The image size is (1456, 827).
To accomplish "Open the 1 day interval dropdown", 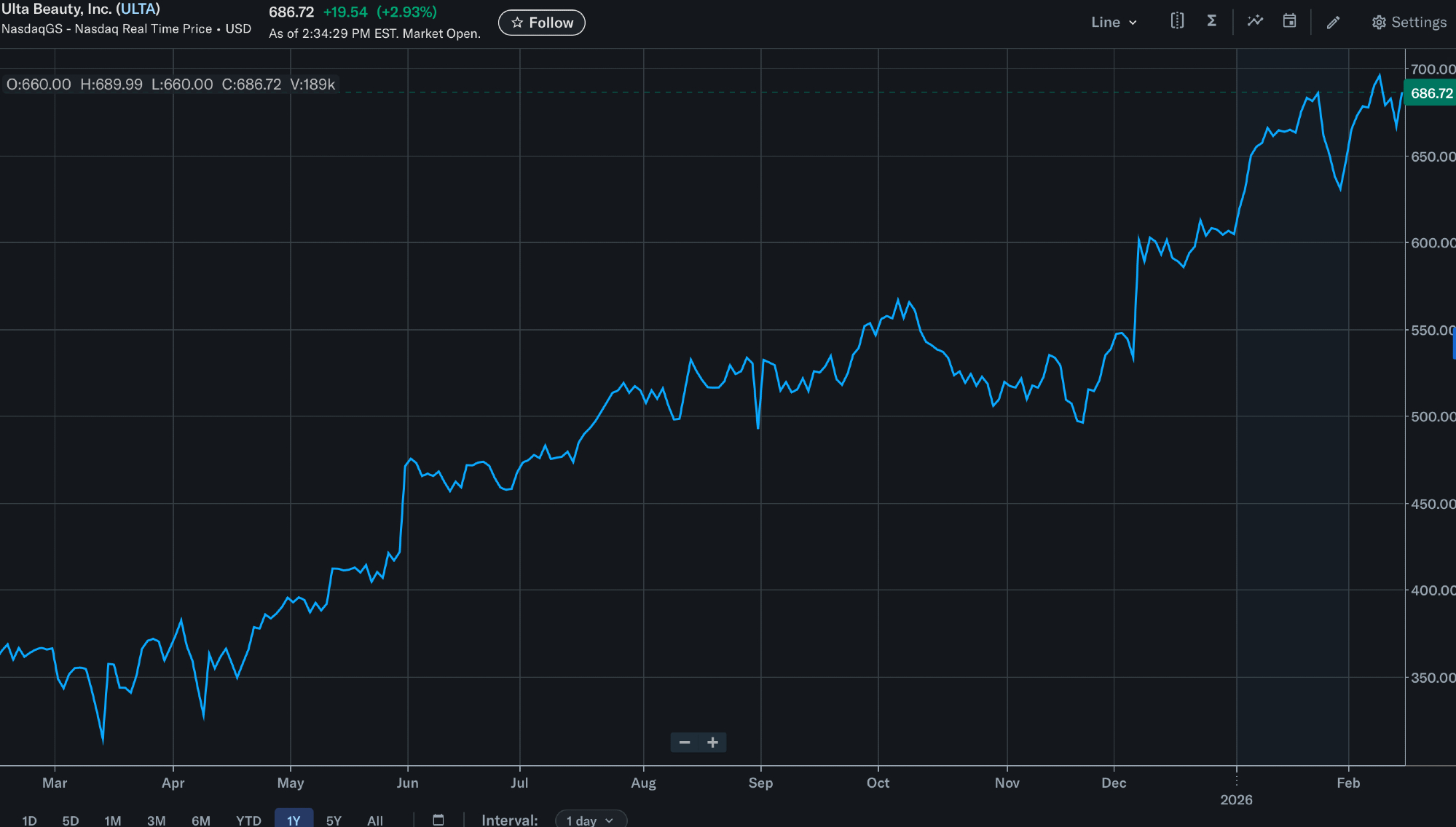I will 590,820.
